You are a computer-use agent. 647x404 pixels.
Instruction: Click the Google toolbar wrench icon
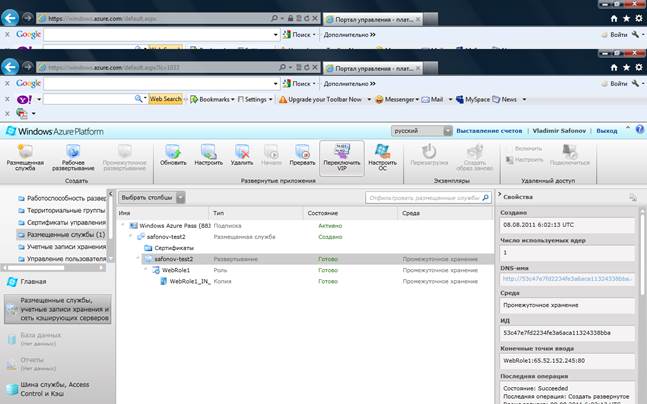click(635, 84)
